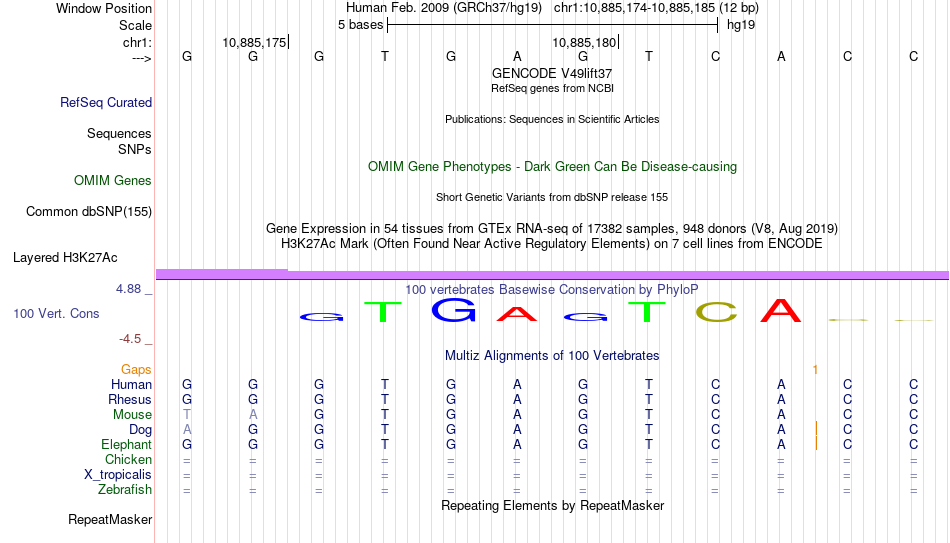The width and height of the screenshot is (950, 543).
Task: Click the OMIM Gene Phenotypes track title
Action: (x=552, y=167)
